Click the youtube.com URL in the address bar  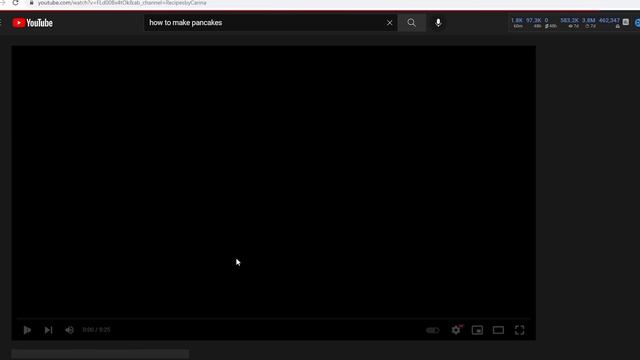122,3
